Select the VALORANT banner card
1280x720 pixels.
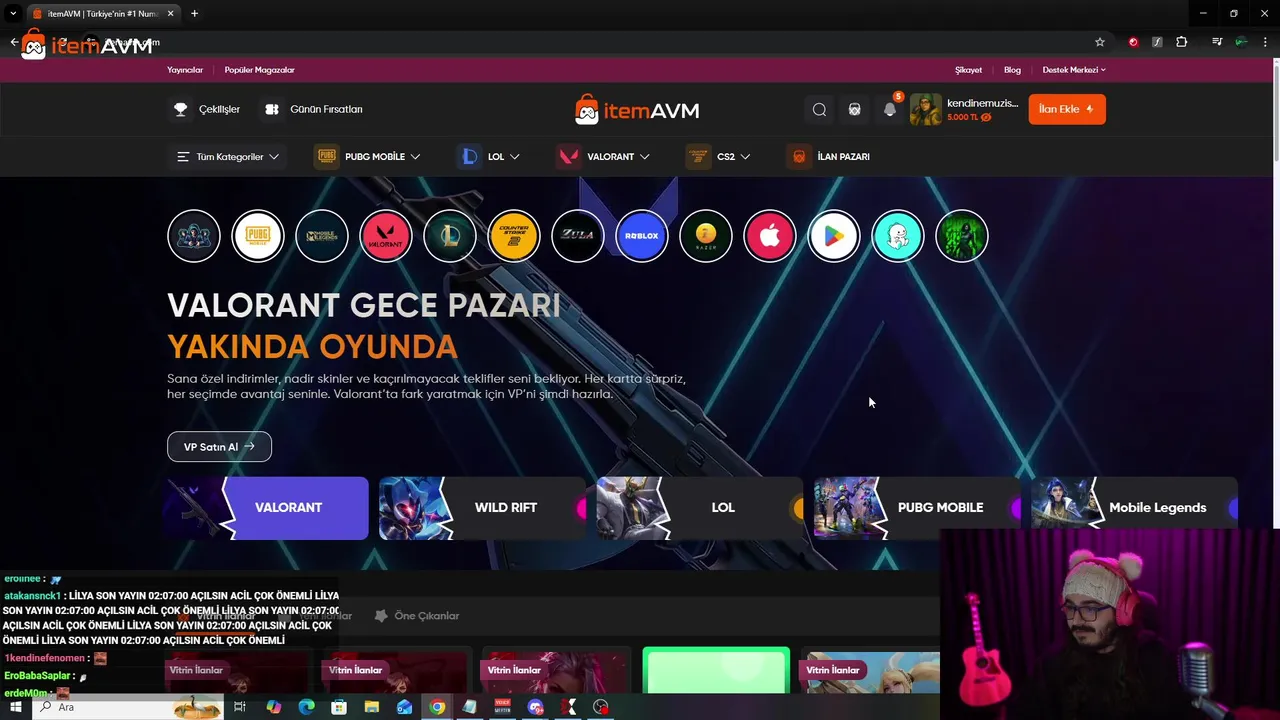[267, 508]
